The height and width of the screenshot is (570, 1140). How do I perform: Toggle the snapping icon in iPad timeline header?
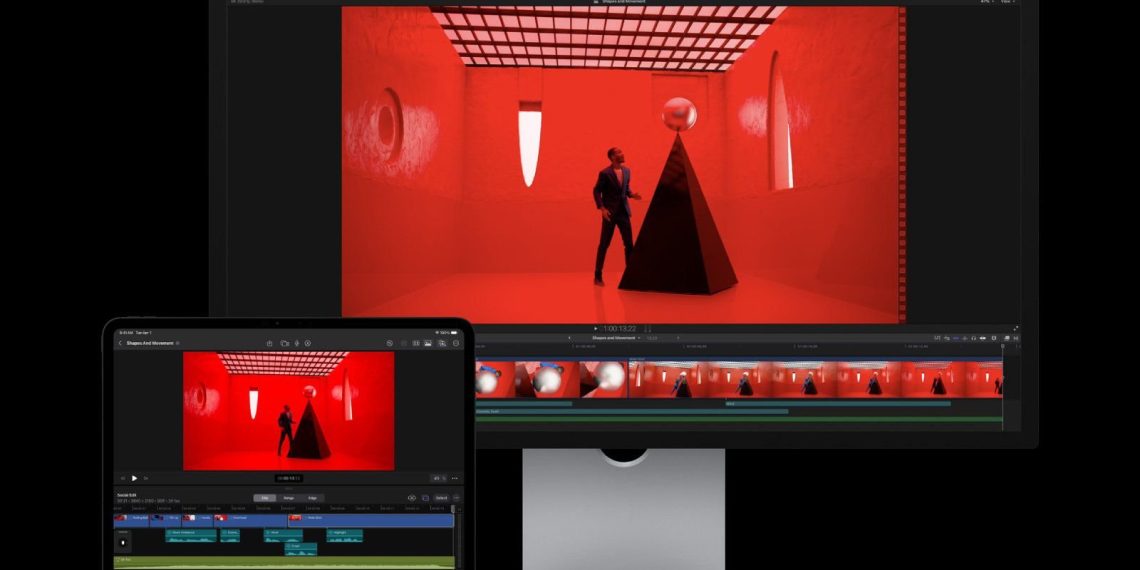[x=411, y=497]
